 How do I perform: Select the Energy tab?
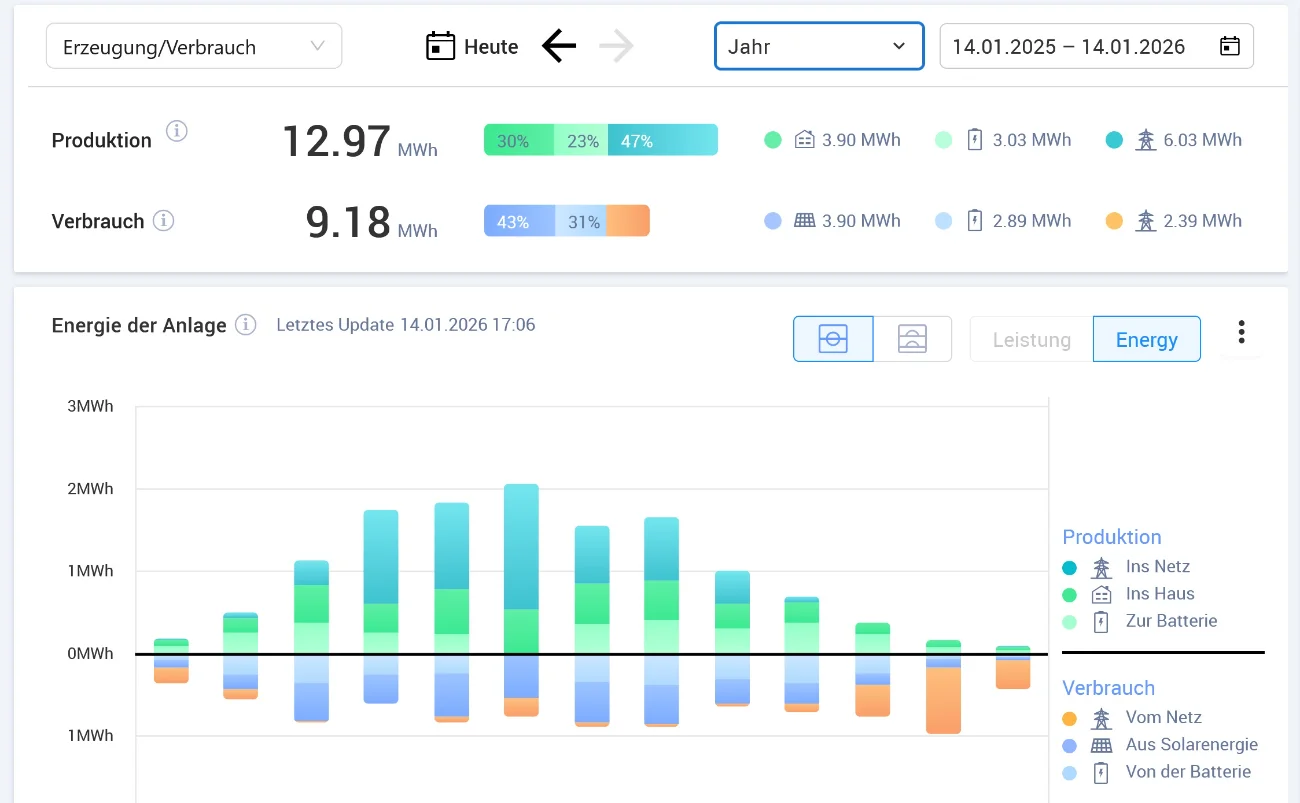pyautogui.click(x=1146, y=339)
